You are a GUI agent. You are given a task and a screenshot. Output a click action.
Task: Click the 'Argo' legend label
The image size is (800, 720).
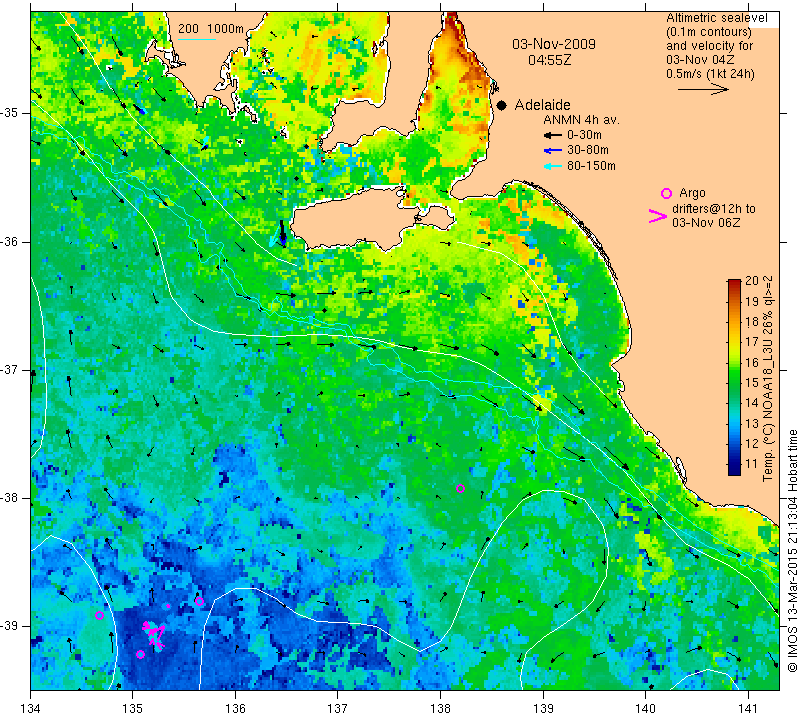coord(692,193)
